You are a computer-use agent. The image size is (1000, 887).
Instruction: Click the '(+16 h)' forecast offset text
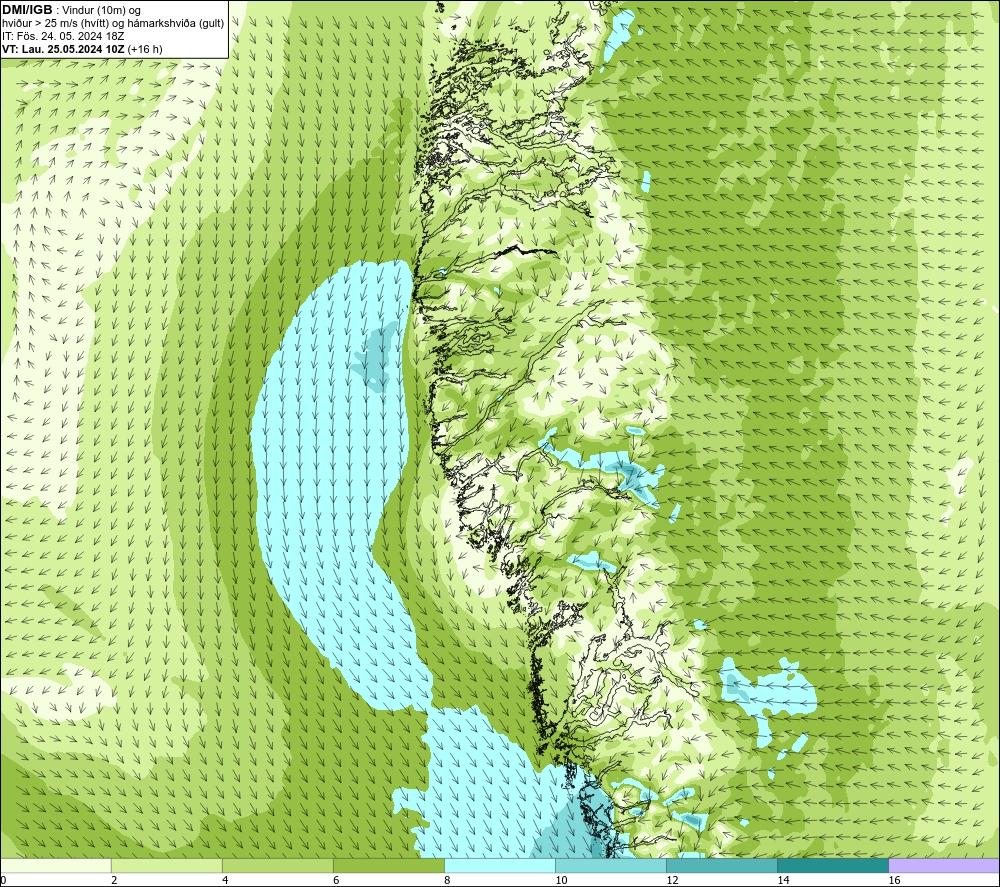click(x=145, y=49)
